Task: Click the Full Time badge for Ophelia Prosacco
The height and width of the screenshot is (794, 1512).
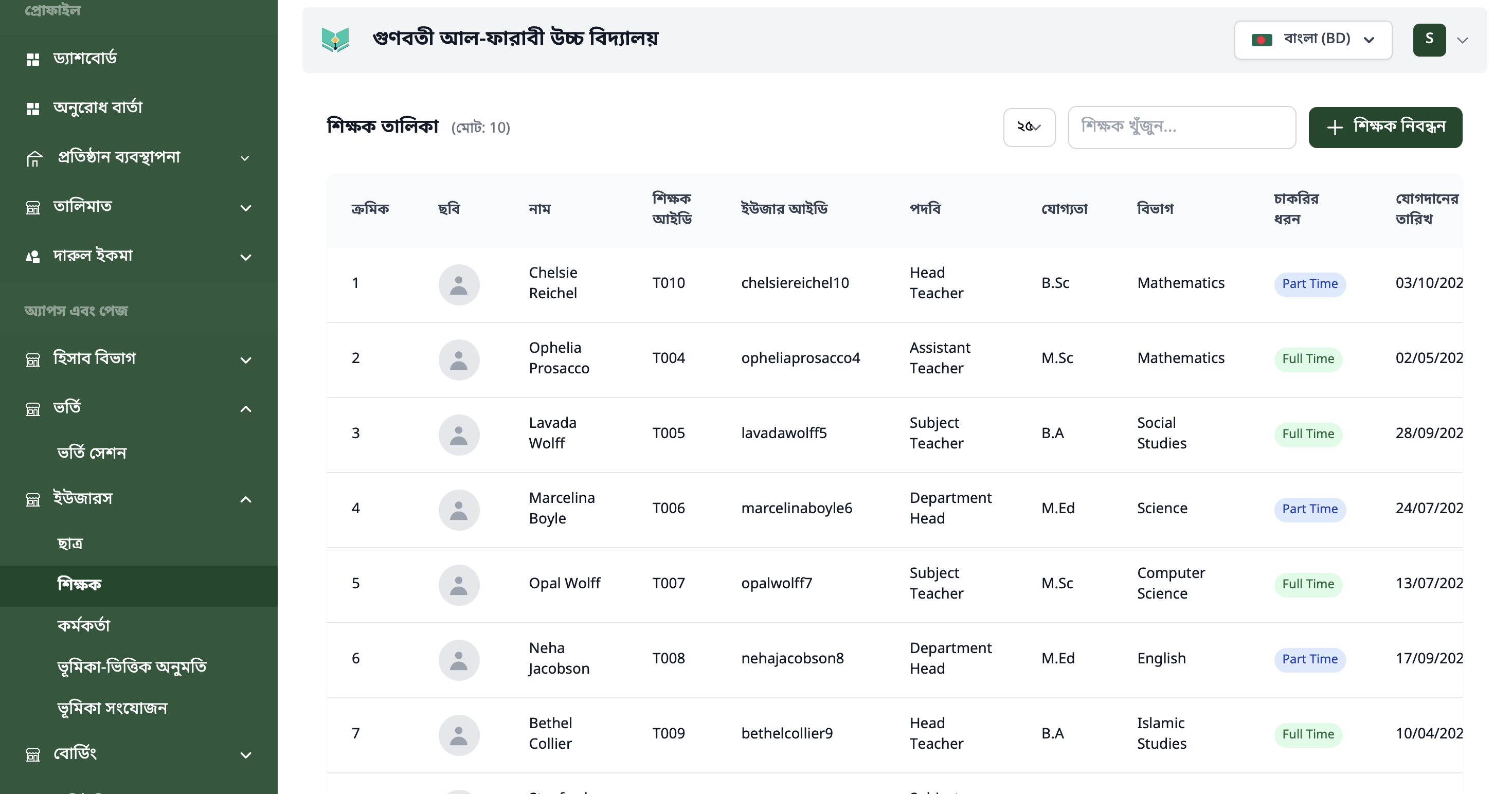Action: point(1308,359)
